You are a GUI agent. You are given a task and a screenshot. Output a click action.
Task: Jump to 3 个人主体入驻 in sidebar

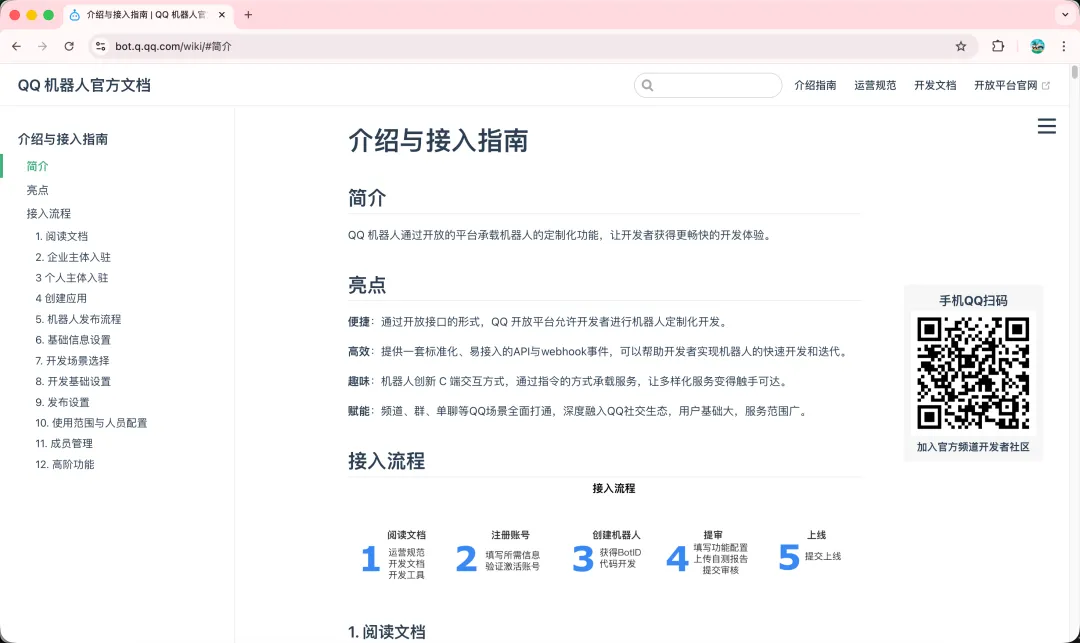click(72, 277)
